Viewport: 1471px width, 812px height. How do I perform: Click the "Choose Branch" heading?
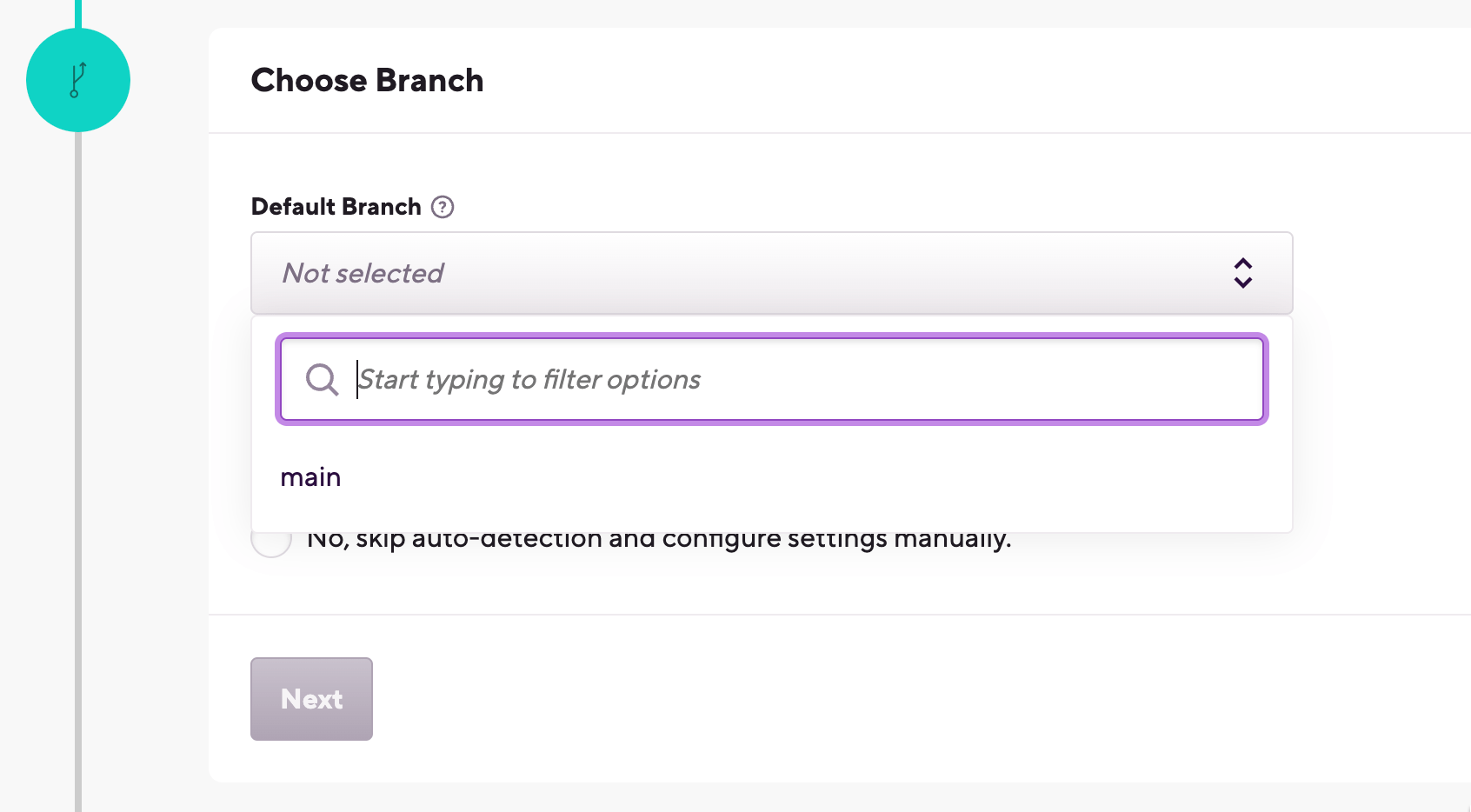(367, 80)
